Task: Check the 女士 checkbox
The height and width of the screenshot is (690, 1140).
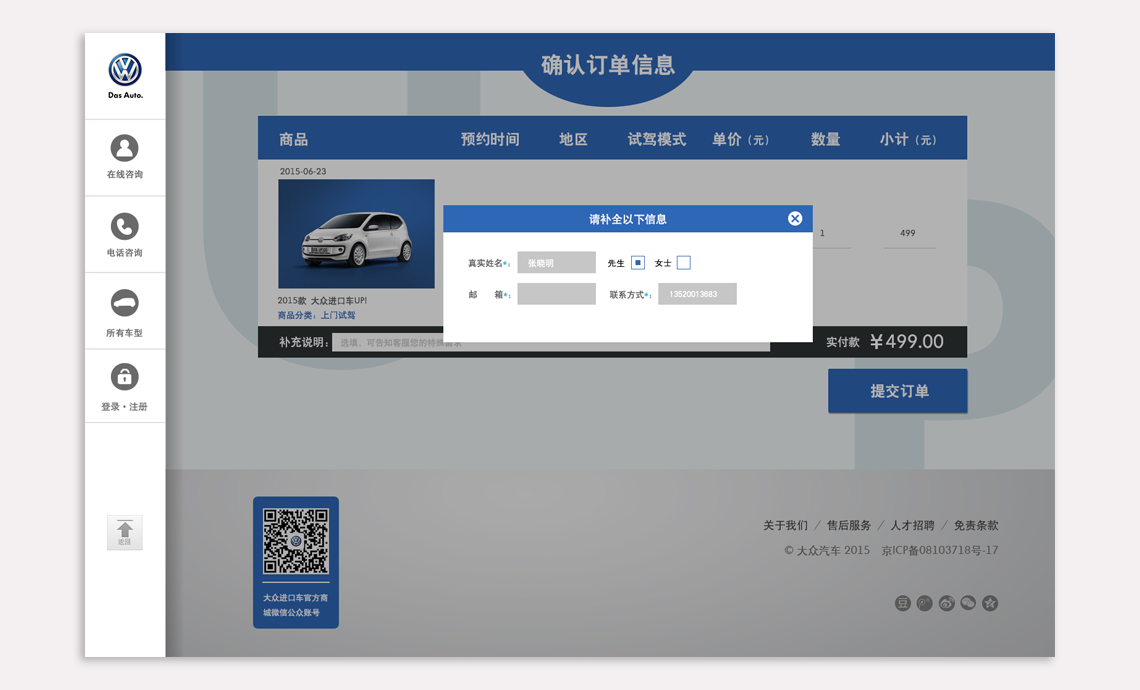Action: (x=684, y=263)
